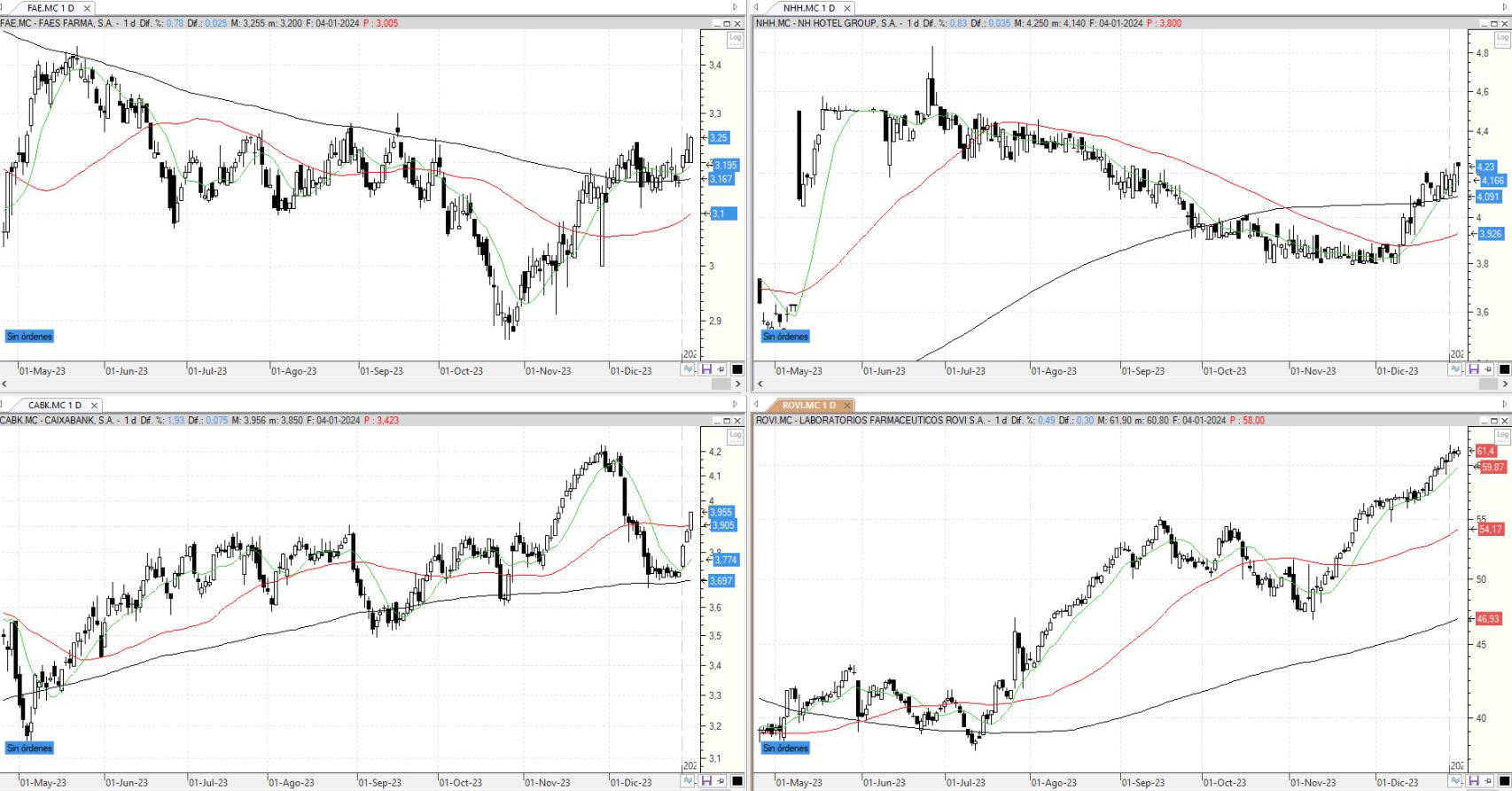1512x791 pixels.
Task: Close the CABK.MC 1 D tab
Action: coord(94,405)
